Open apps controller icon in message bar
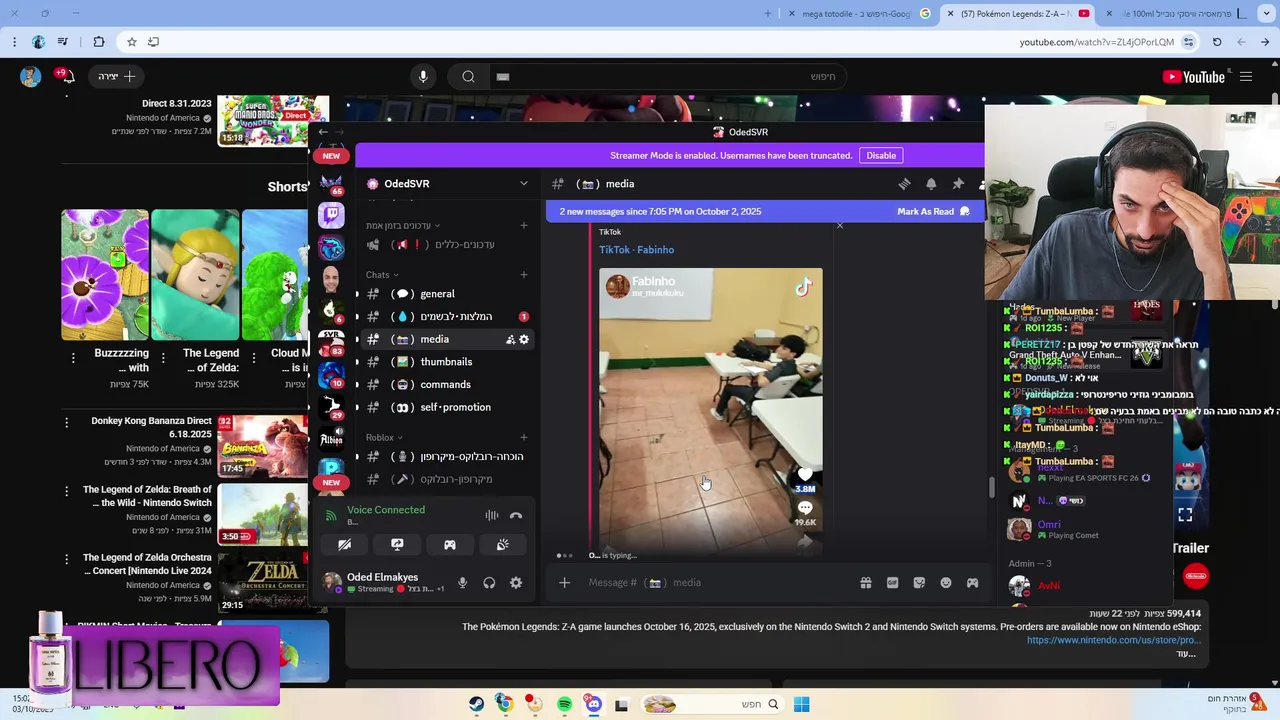Screen dimensions: 1280x720 coord(972,583)
